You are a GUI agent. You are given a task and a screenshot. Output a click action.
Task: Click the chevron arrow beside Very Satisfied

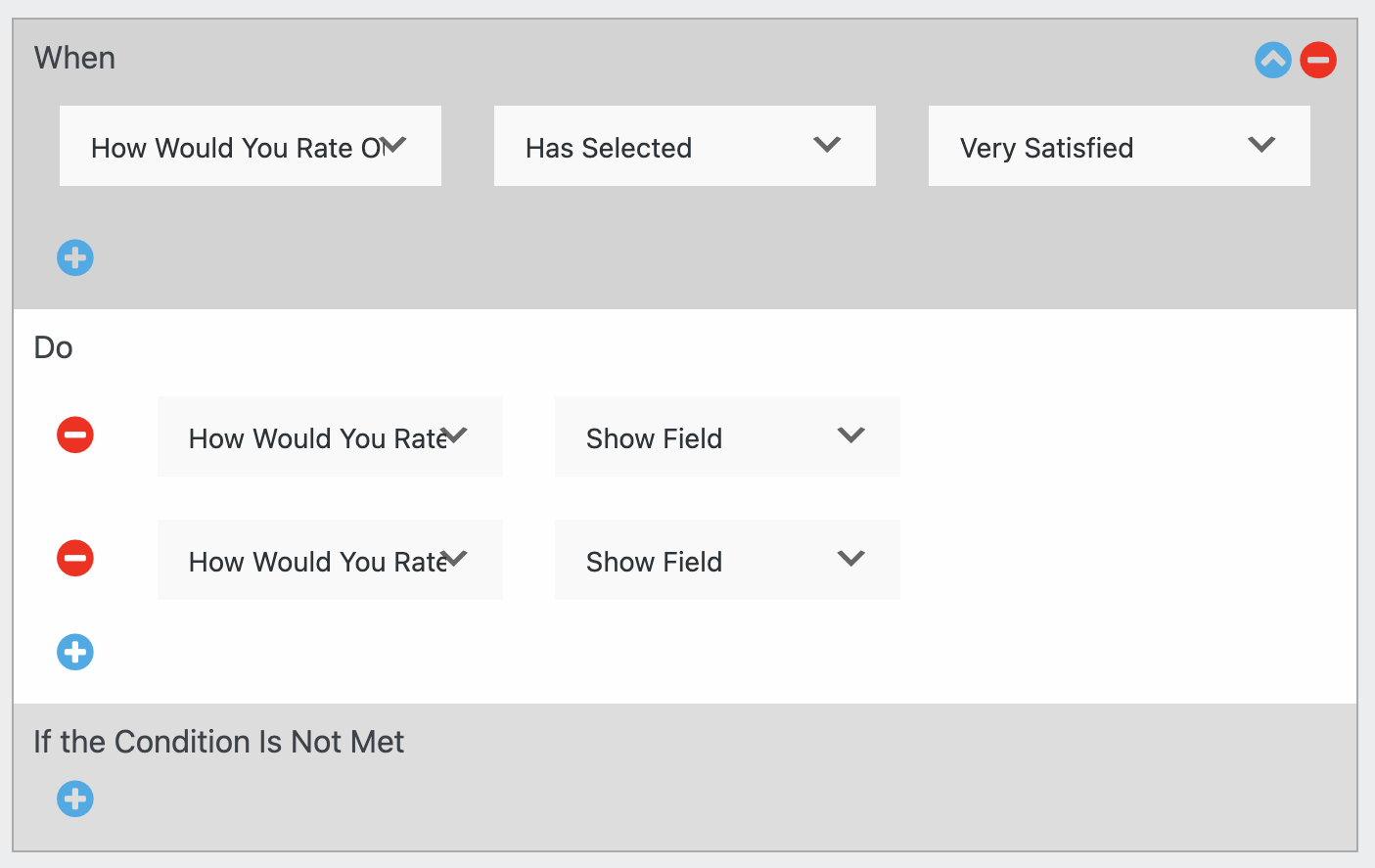click(1261, 145)
